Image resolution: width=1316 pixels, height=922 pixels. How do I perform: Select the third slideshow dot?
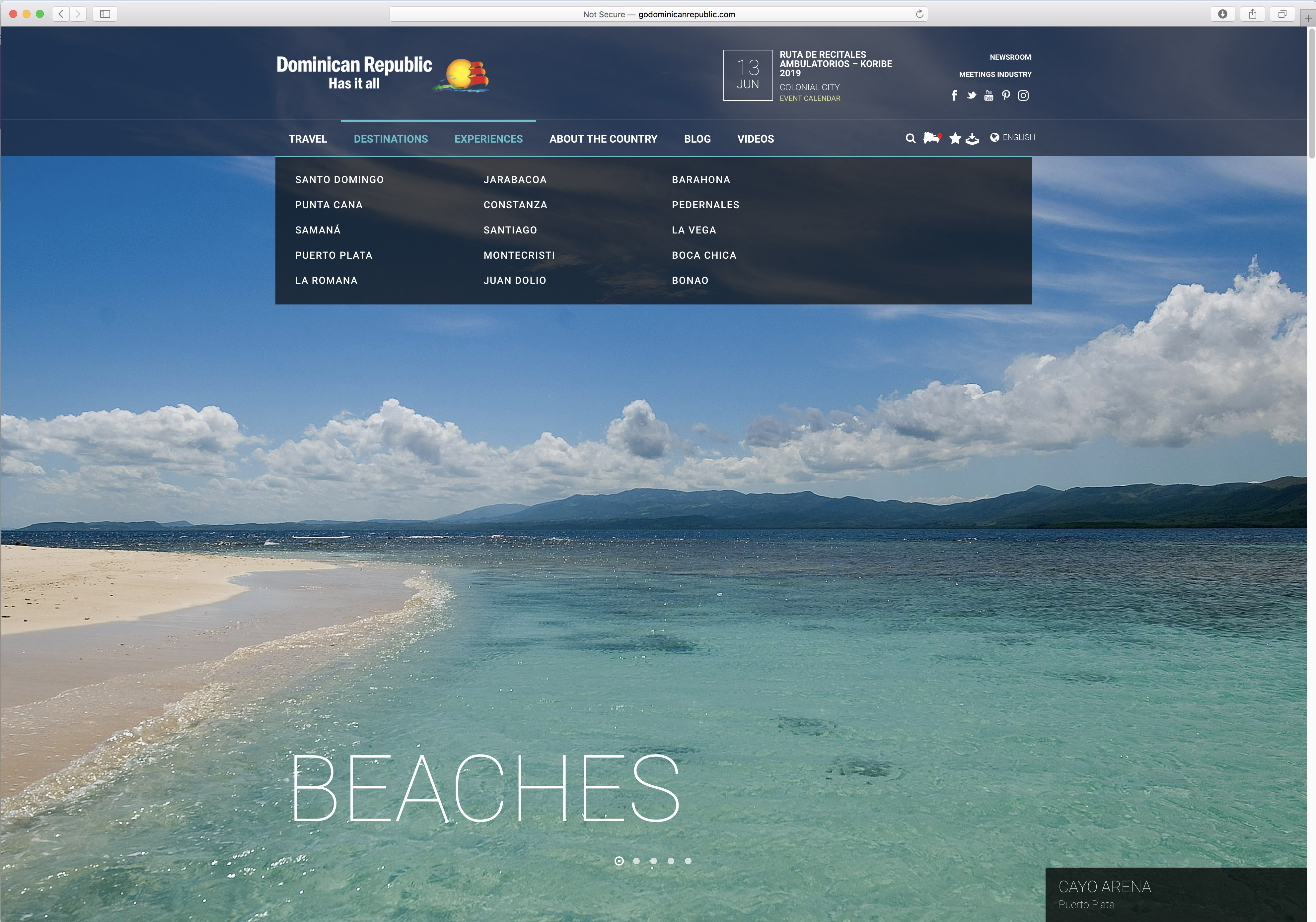tap(653, 861)
